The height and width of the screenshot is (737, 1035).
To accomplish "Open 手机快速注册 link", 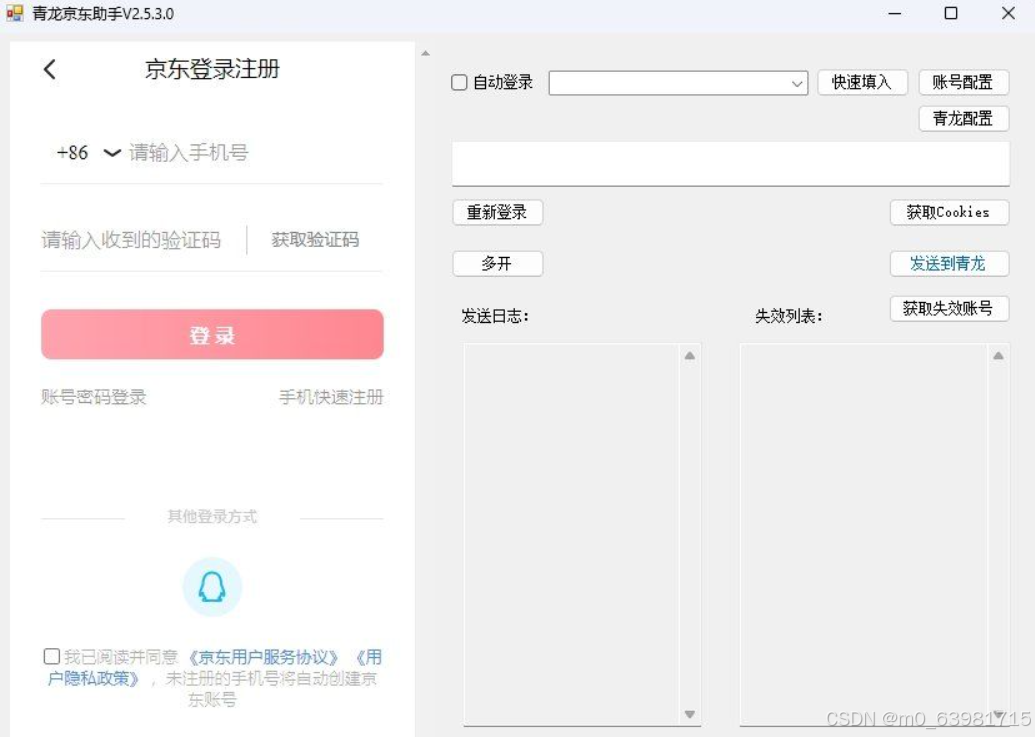I will (x=331, y=397).
